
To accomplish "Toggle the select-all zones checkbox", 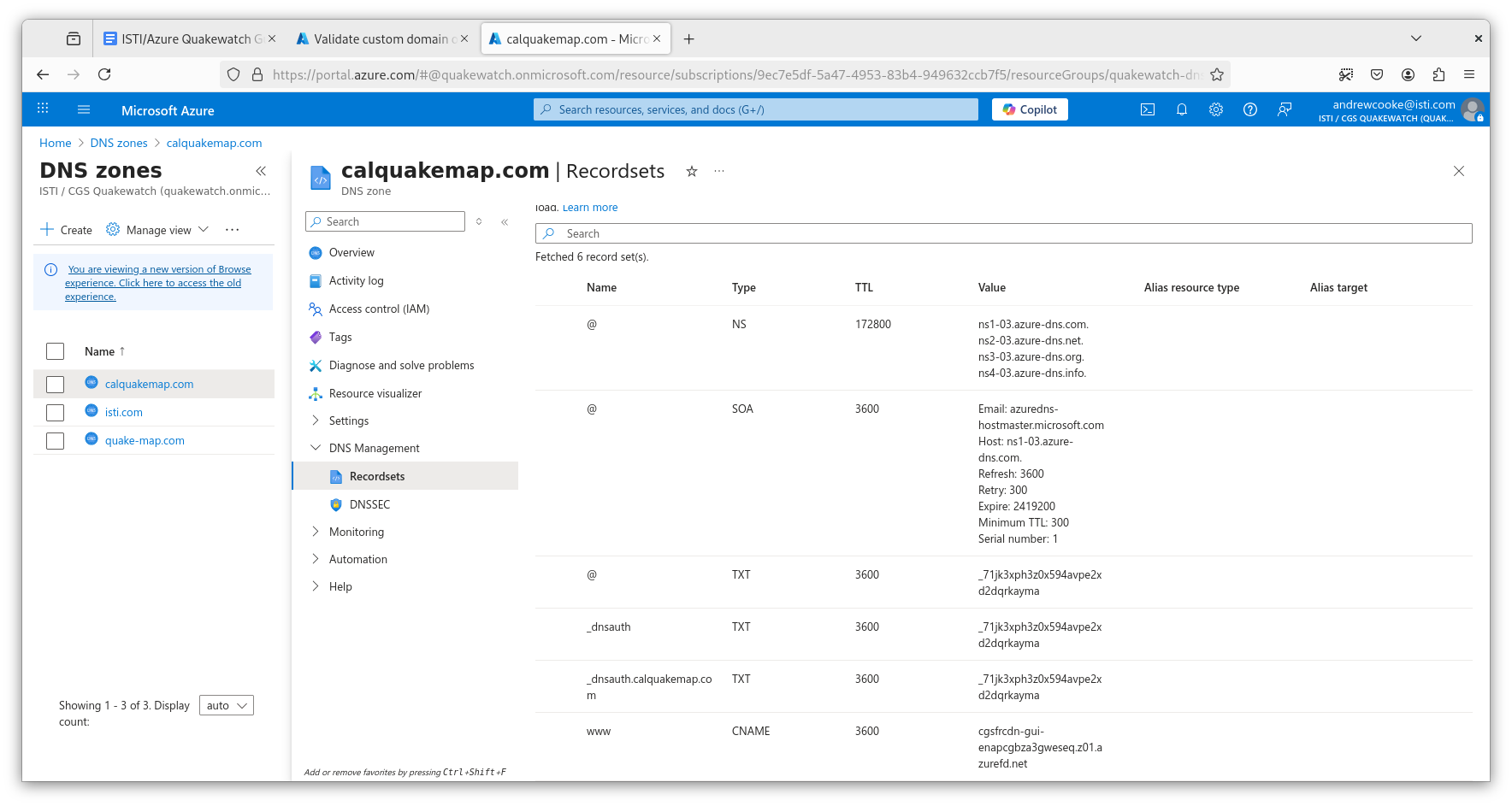I will pyautogui.click(x=55, y=351).
